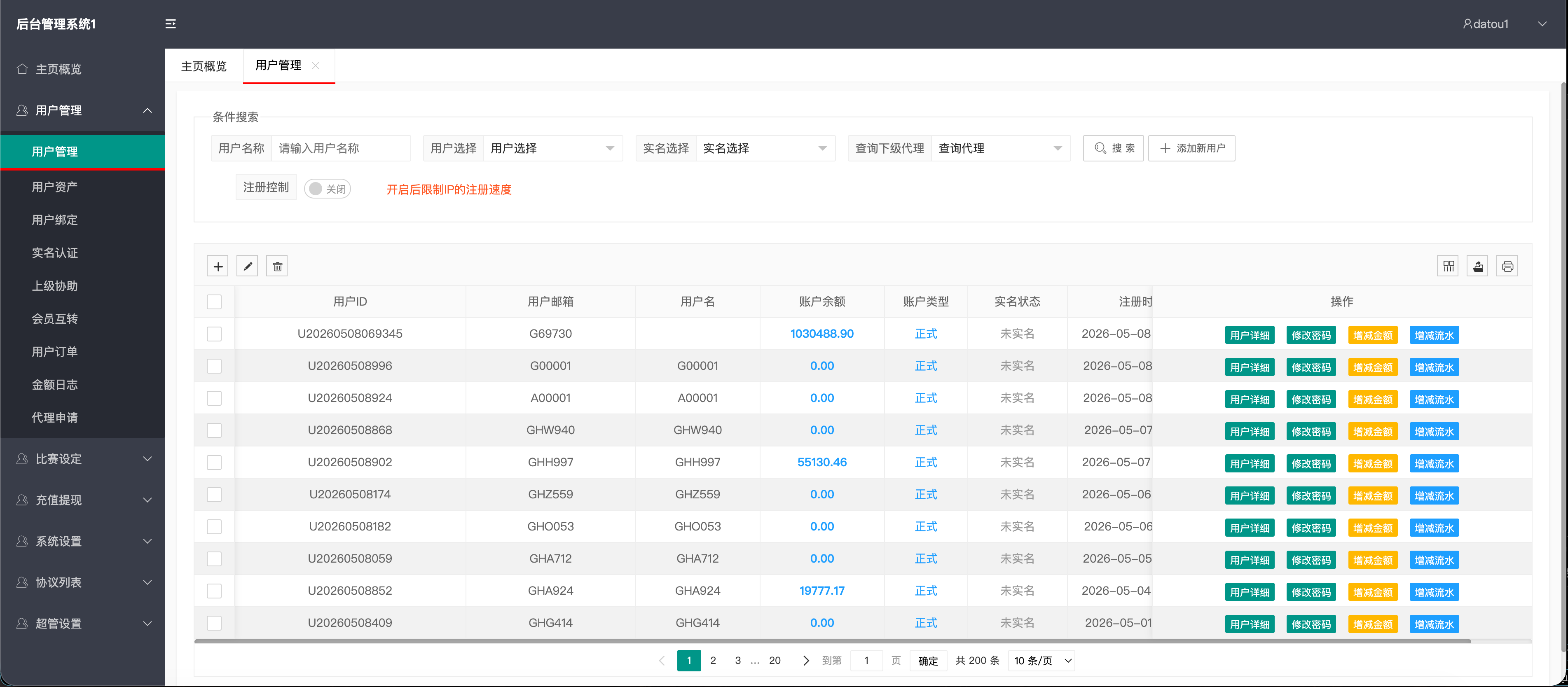Viewport: 1568px width, 687px height.
Task: Expand the 超管设置 sidebar section
Action: (147, 623)
